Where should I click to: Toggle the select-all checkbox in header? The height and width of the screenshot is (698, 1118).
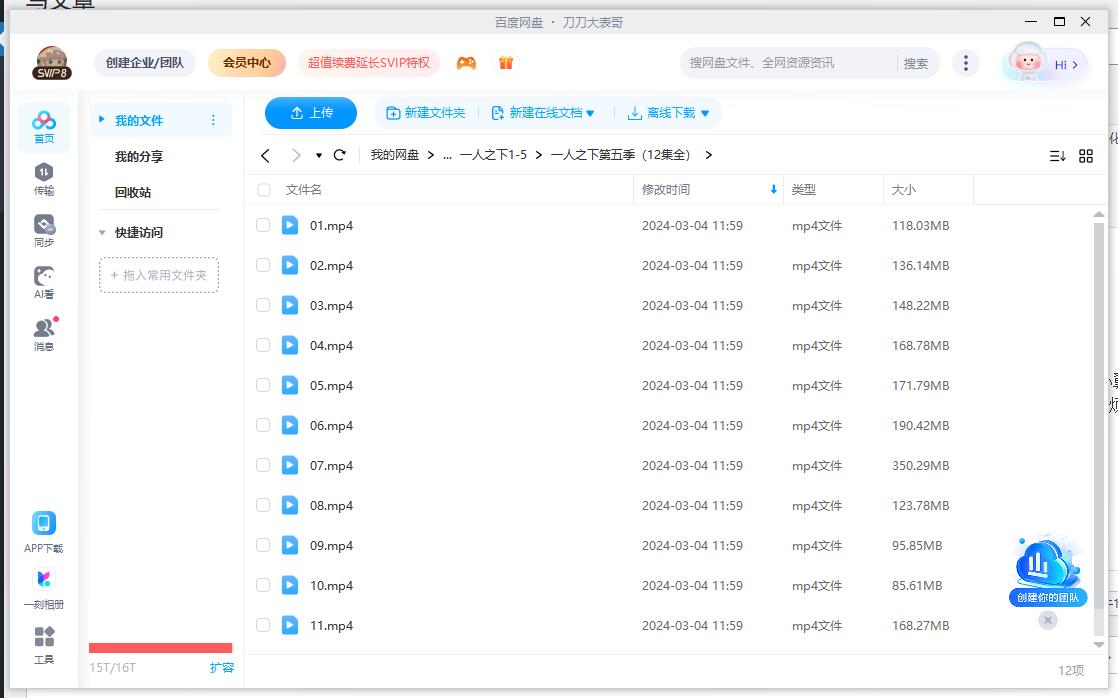pos(264,190)
